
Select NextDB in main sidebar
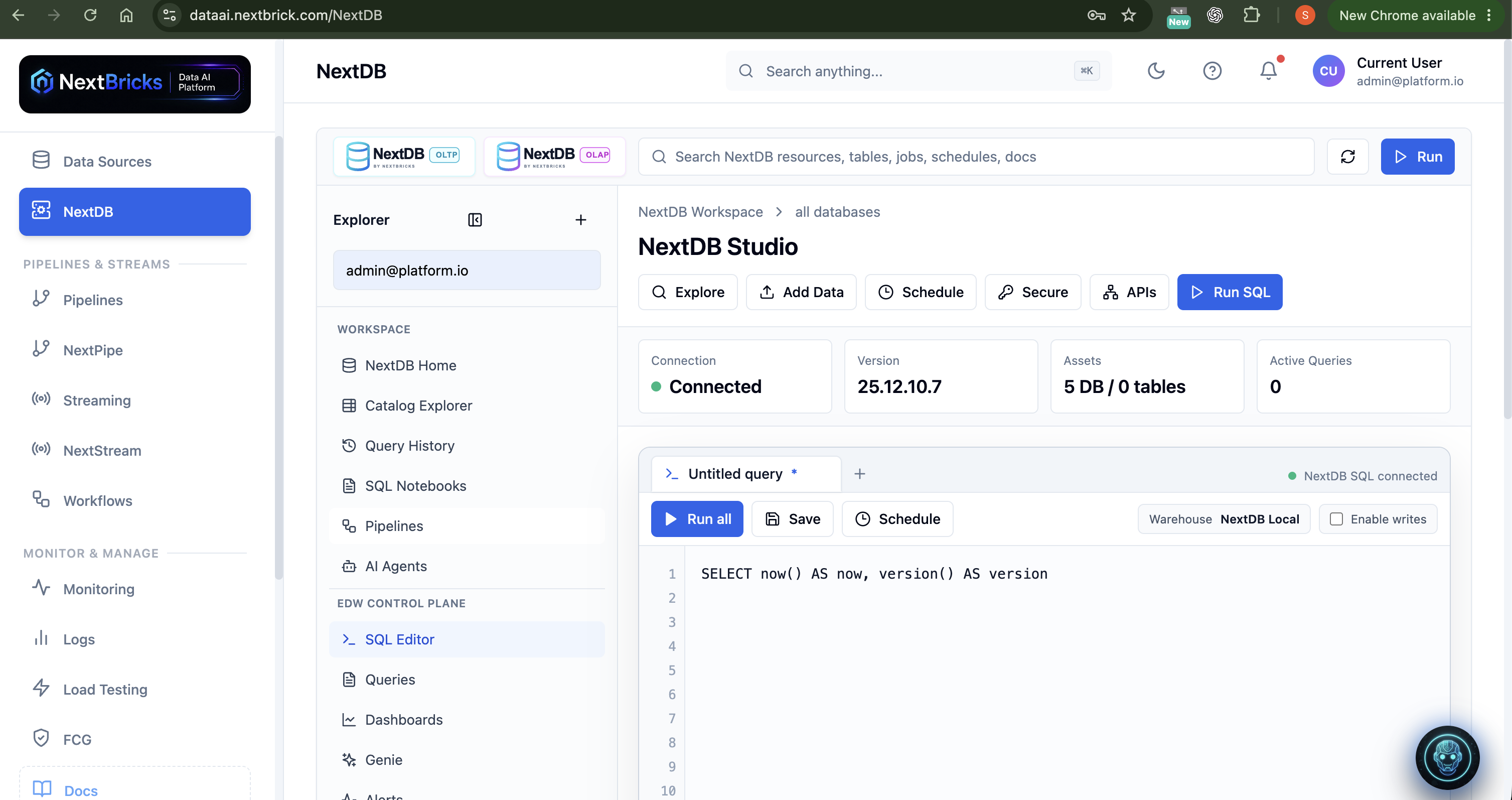point(134,211)
